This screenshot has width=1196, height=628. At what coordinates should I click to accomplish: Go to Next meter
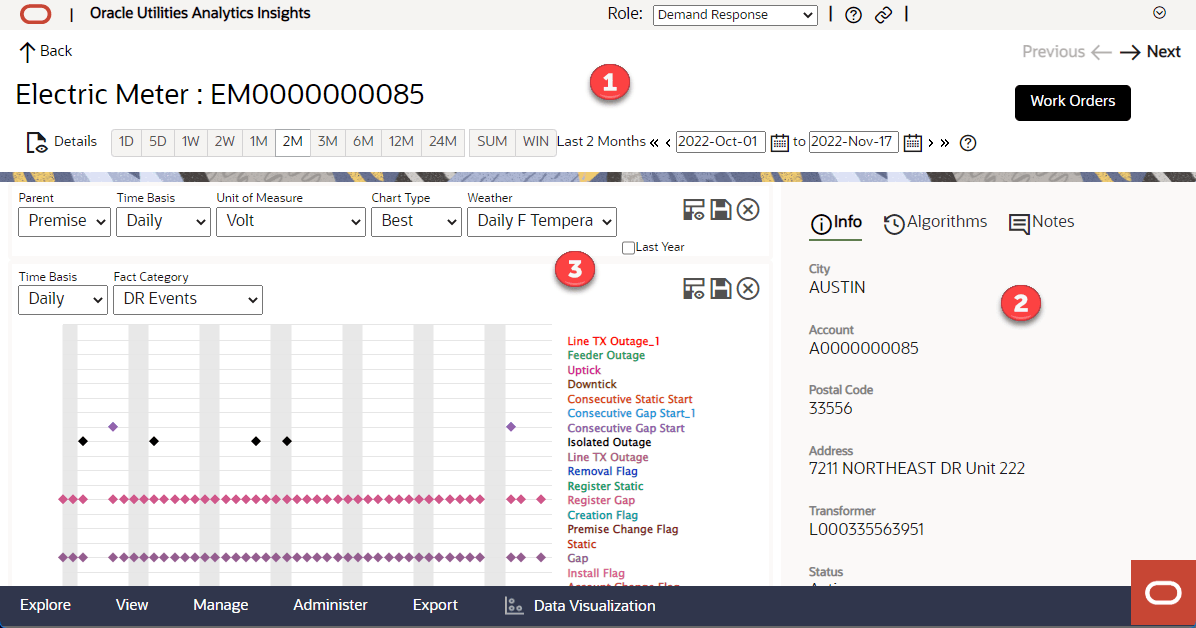[1150, 51]
